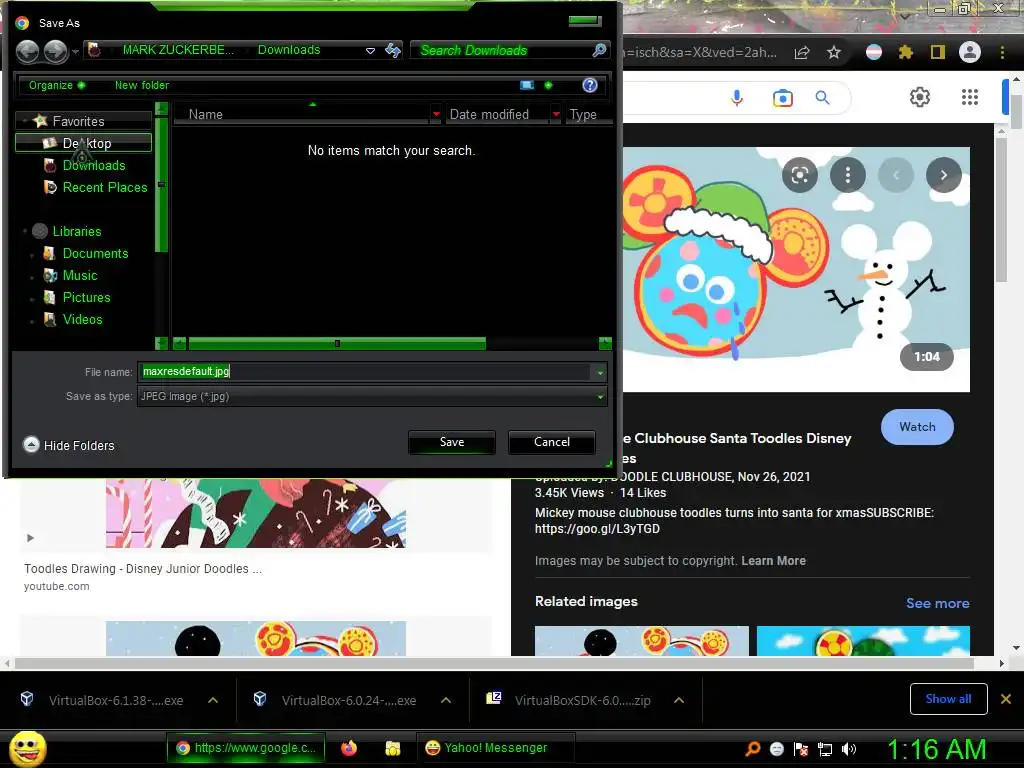The image size is (1024, 768).
Task: Click the volume speaker tray icon
Action: [849, 749]
